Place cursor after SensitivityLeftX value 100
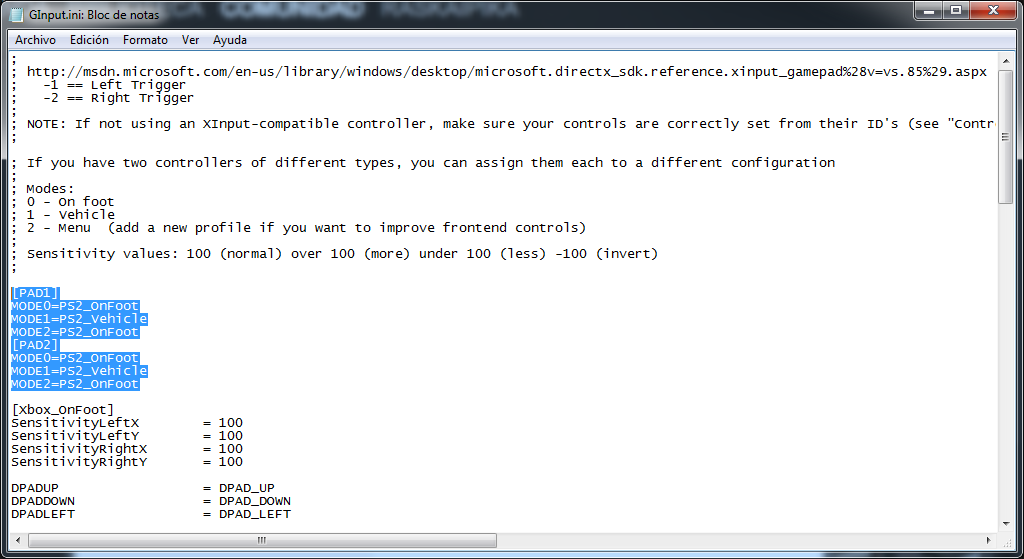 point(244,423)
